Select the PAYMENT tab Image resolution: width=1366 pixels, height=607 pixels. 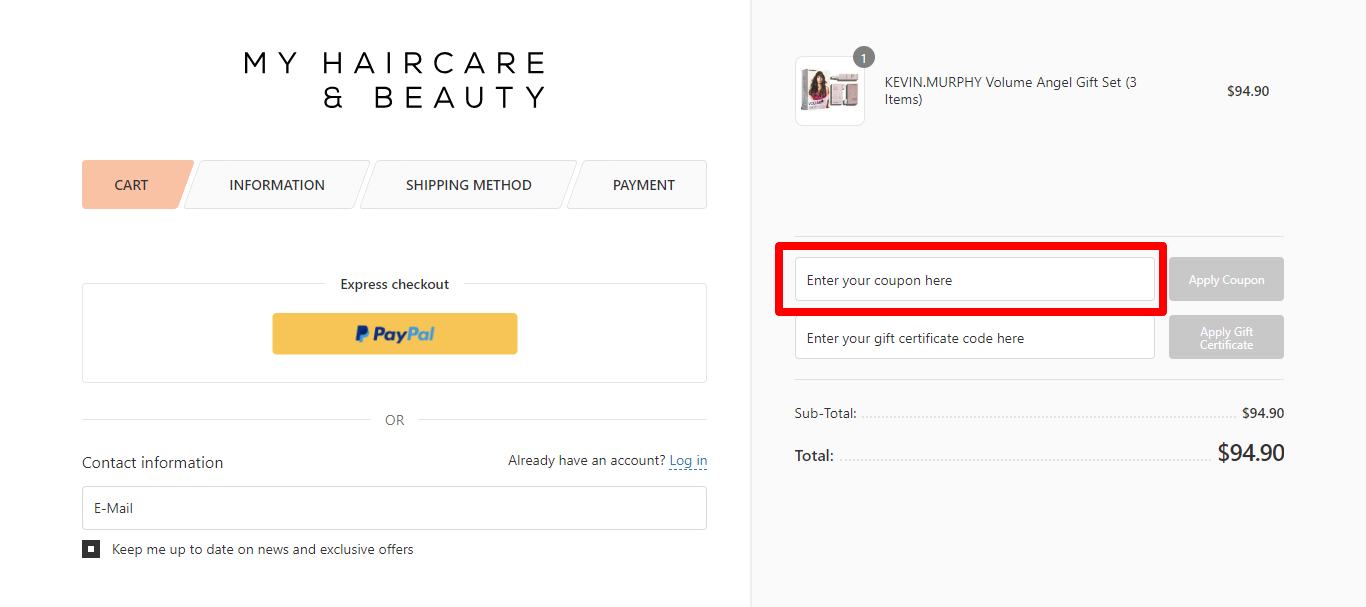644,184
